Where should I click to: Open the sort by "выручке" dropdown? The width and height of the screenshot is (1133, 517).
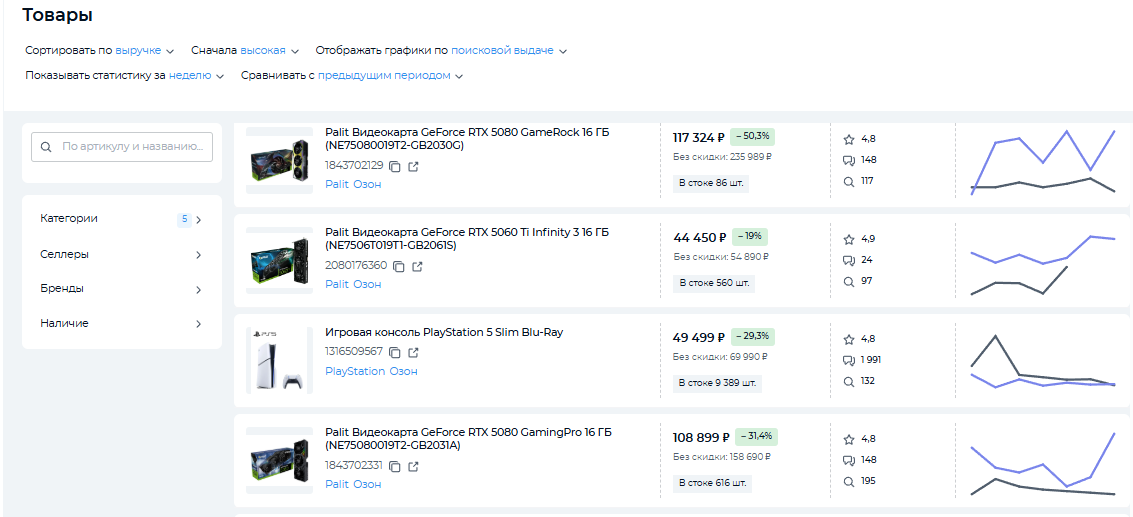pos(144,50)
